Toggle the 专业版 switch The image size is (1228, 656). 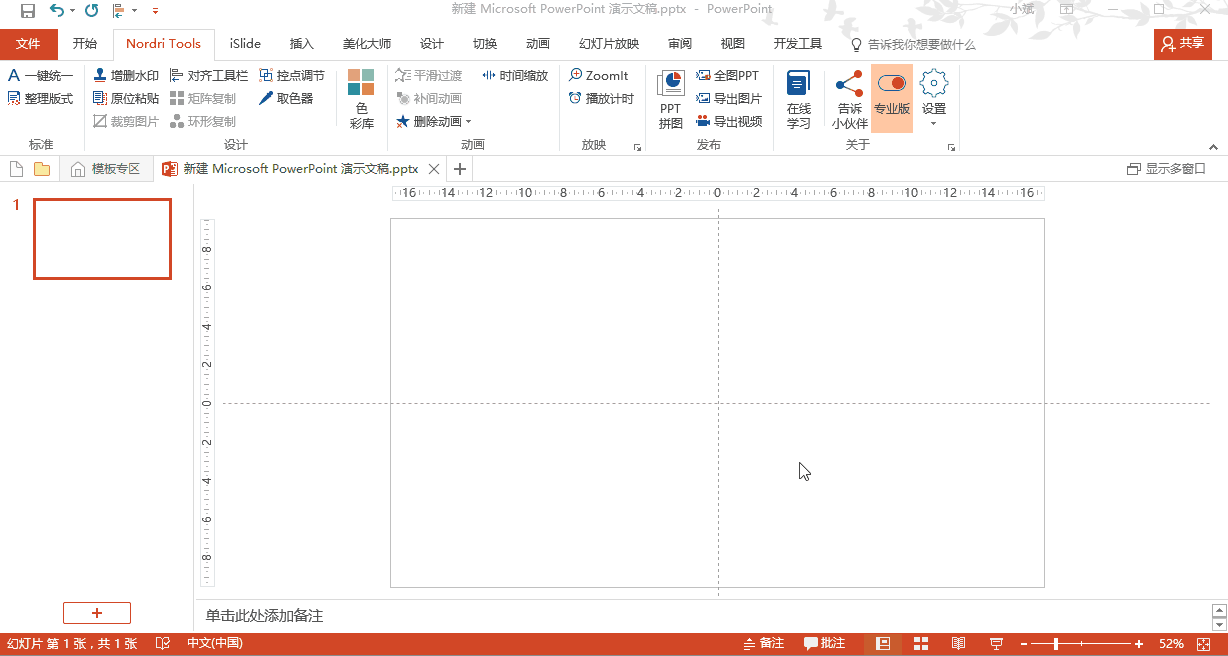[x=891, y=84]
